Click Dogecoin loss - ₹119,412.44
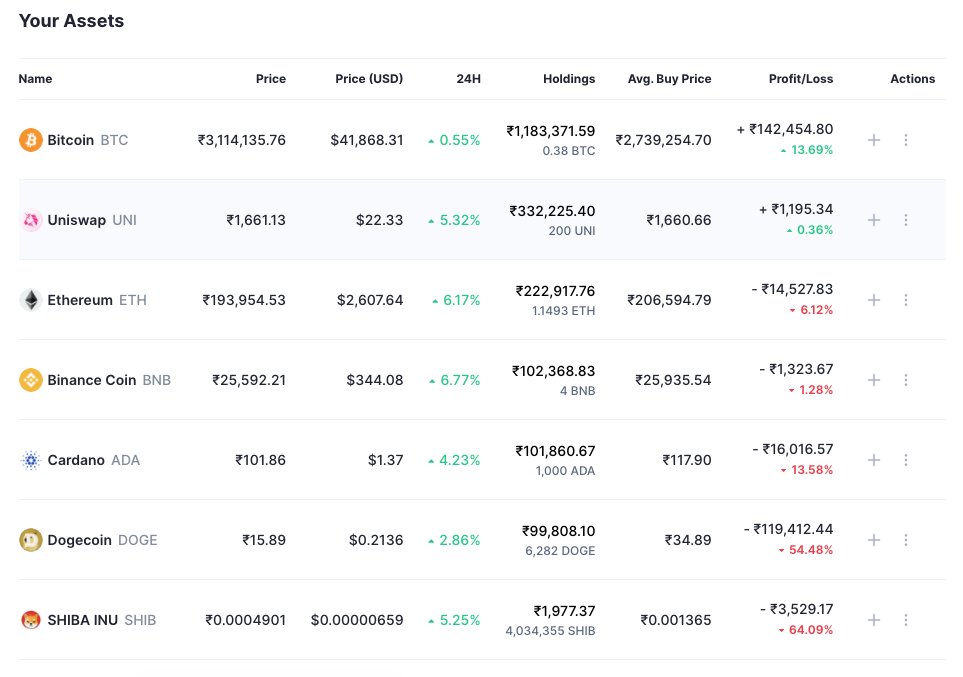 [789, 529]
